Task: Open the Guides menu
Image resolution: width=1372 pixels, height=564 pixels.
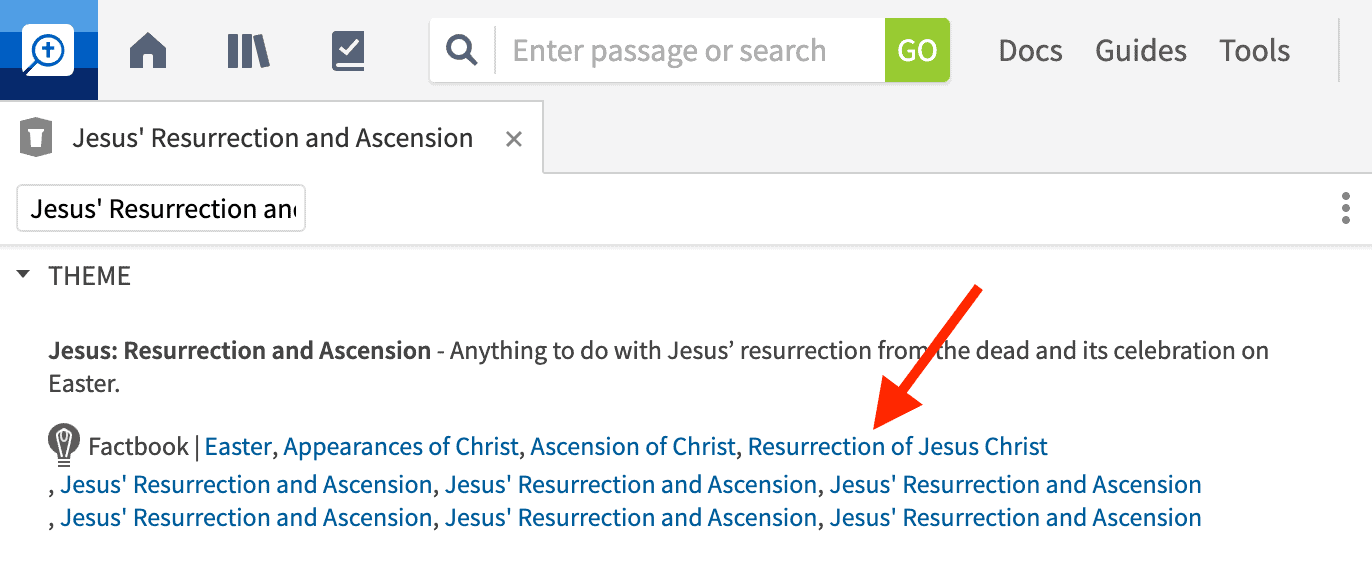Action: tap(1141, 50)
